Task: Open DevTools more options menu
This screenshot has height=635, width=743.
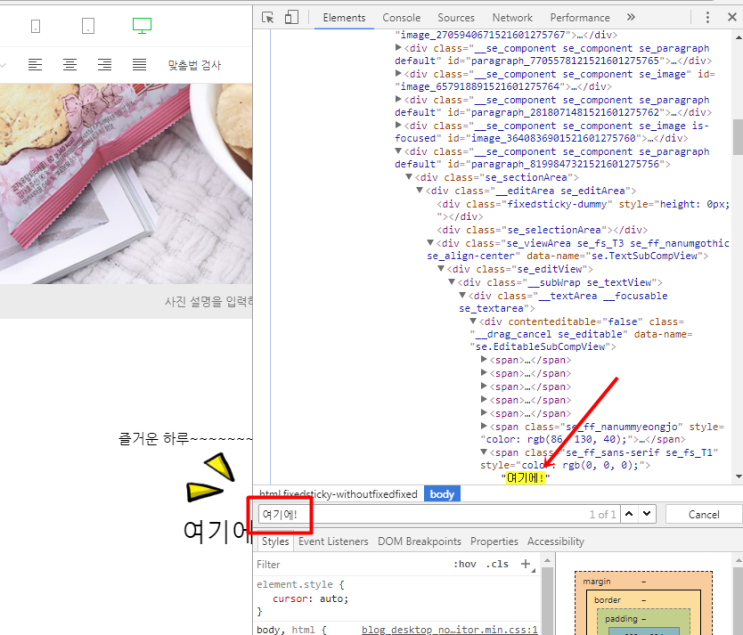Action: (x=707, y=18)
